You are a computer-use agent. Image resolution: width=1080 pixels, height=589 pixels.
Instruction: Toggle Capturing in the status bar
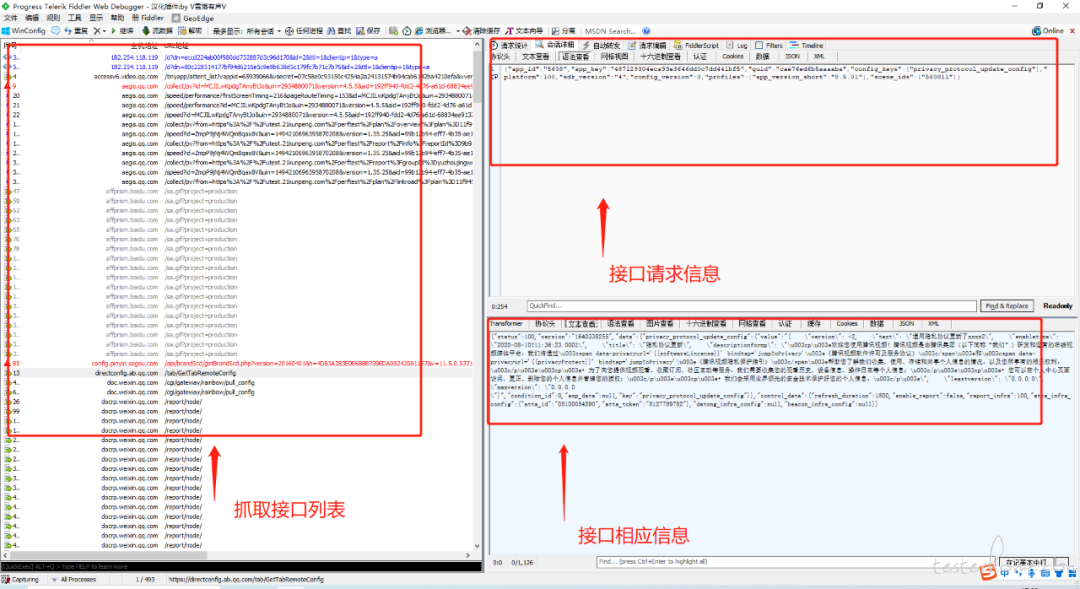point(21,579)
